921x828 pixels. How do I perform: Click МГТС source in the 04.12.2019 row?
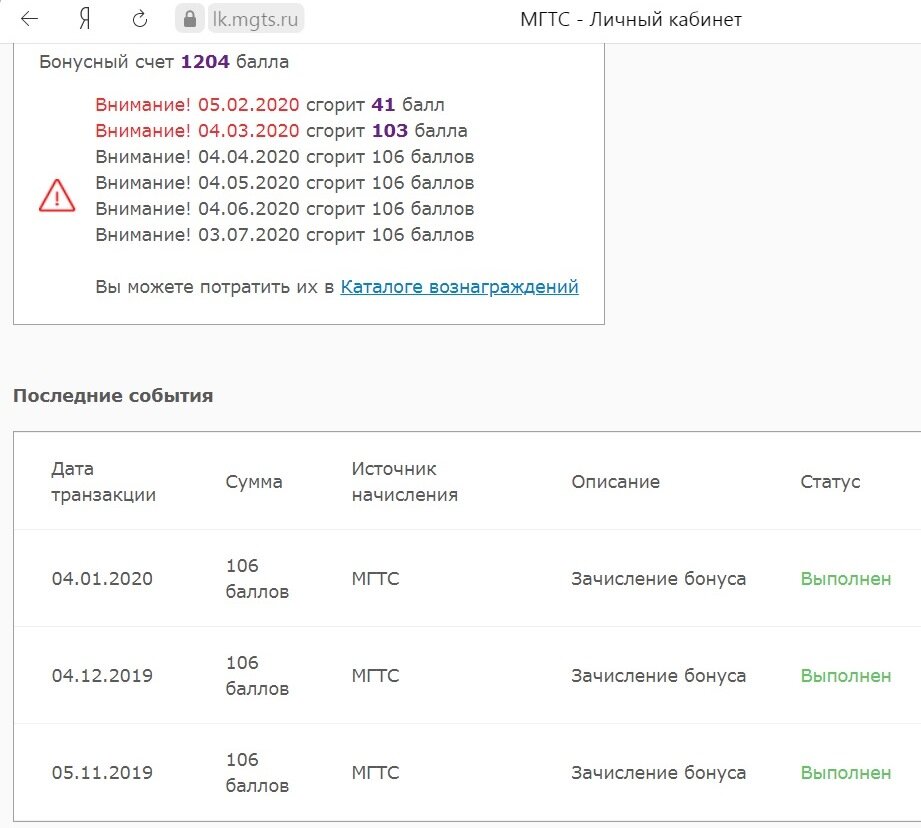[375, 676]
